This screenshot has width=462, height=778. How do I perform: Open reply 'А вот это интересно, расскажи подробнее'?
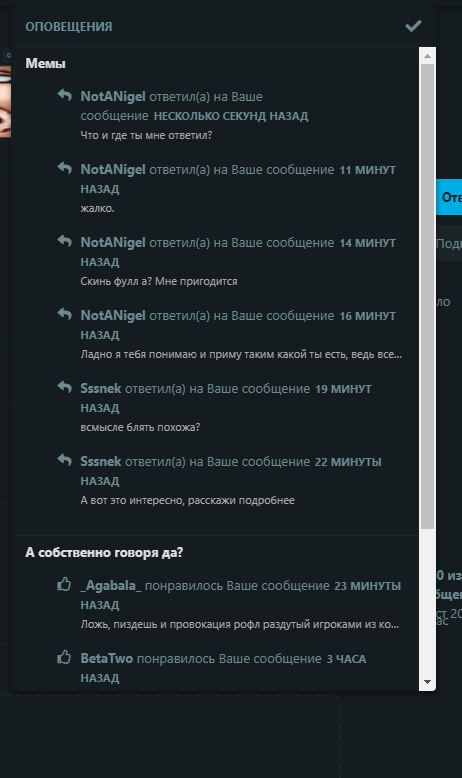[x=188, y=500]
